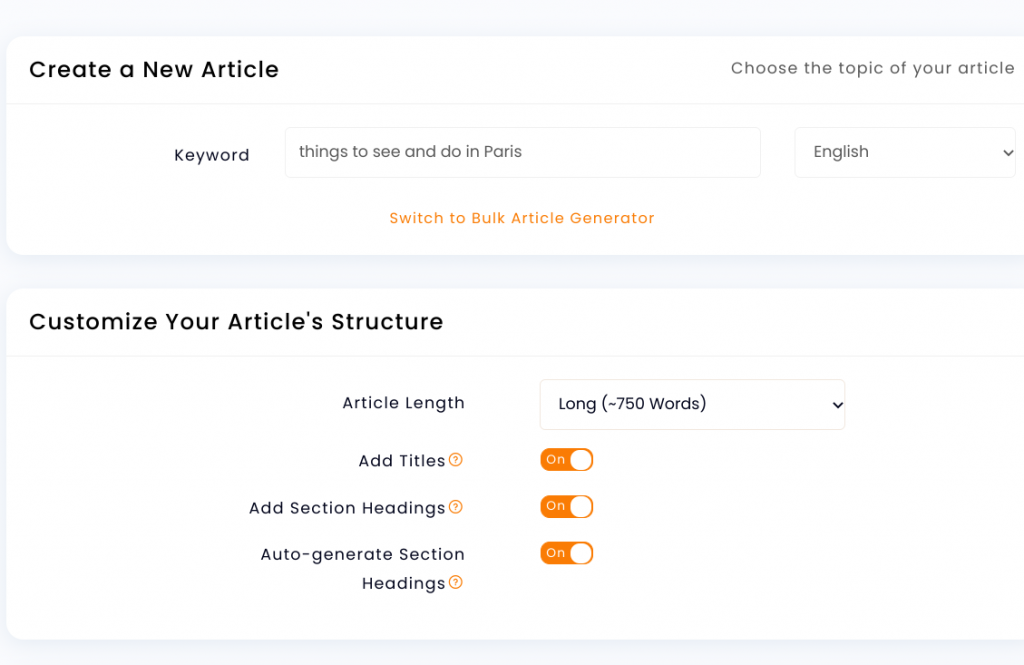Click the Auto-generate Section label text
1024x665 pixels.
point(362,555)
